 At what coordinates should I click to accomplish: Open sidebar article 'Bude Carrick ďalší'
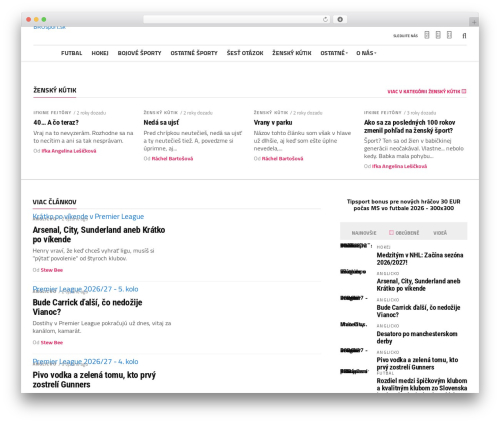pos(418,311)
